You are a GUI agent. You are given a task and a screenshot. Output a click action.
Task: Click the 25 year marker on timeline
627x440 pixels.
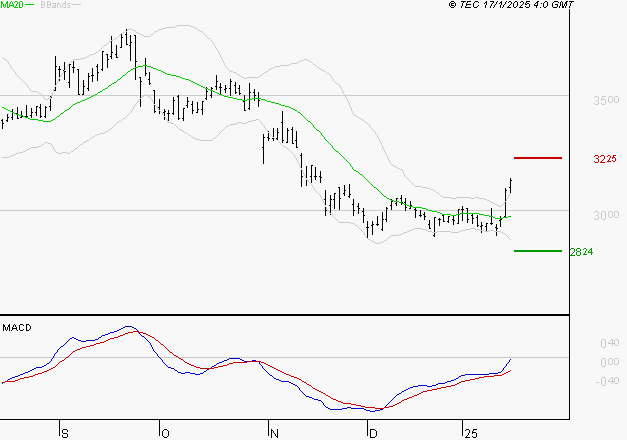pos(471,433)
